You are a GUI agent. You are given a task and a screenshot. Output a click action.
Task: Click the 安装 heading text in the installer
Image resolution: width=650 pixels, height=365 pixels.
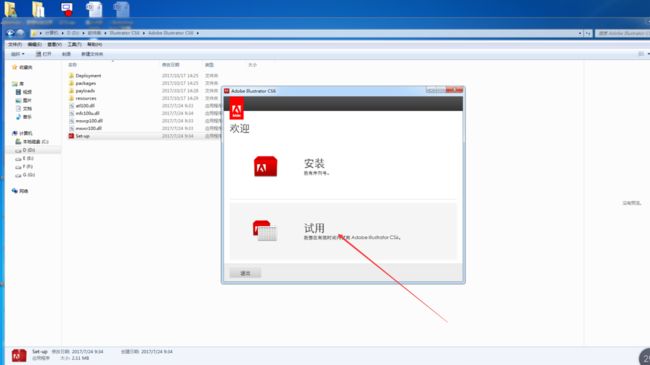click(x=314, y=163)
